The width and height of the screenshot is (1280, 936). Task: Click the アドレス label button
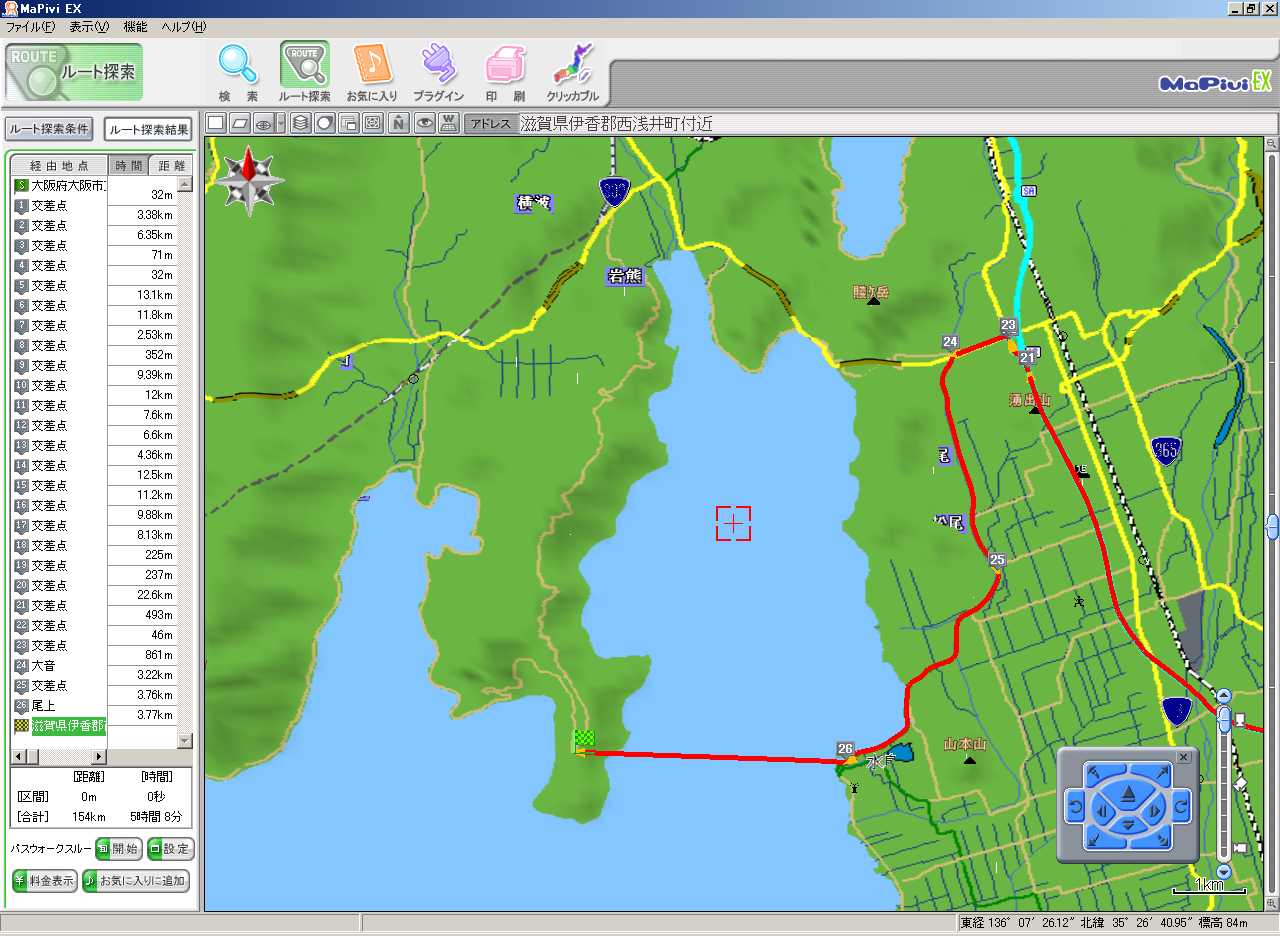[490, 124]
